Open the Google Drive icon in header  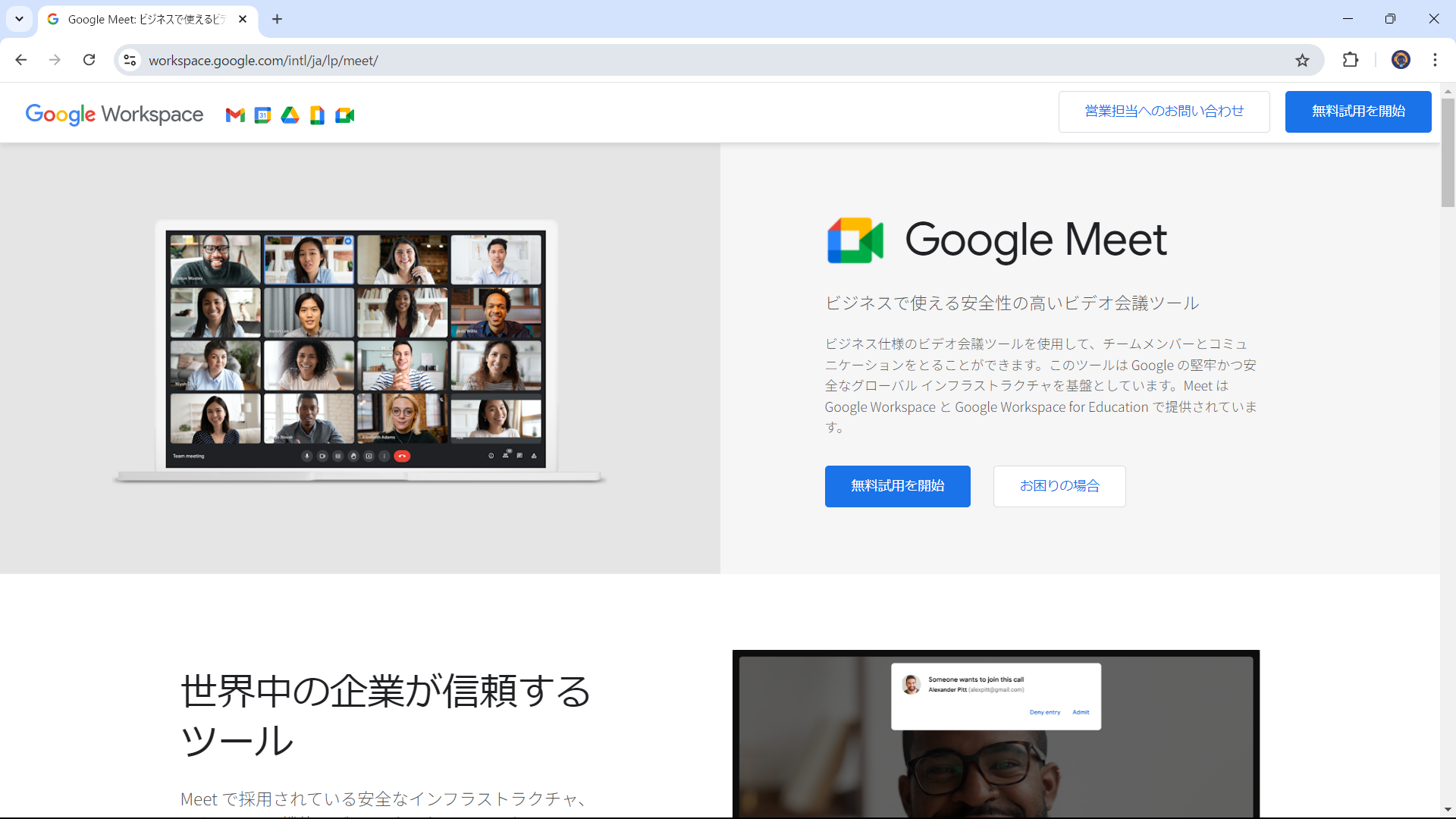tap(290, 115)
